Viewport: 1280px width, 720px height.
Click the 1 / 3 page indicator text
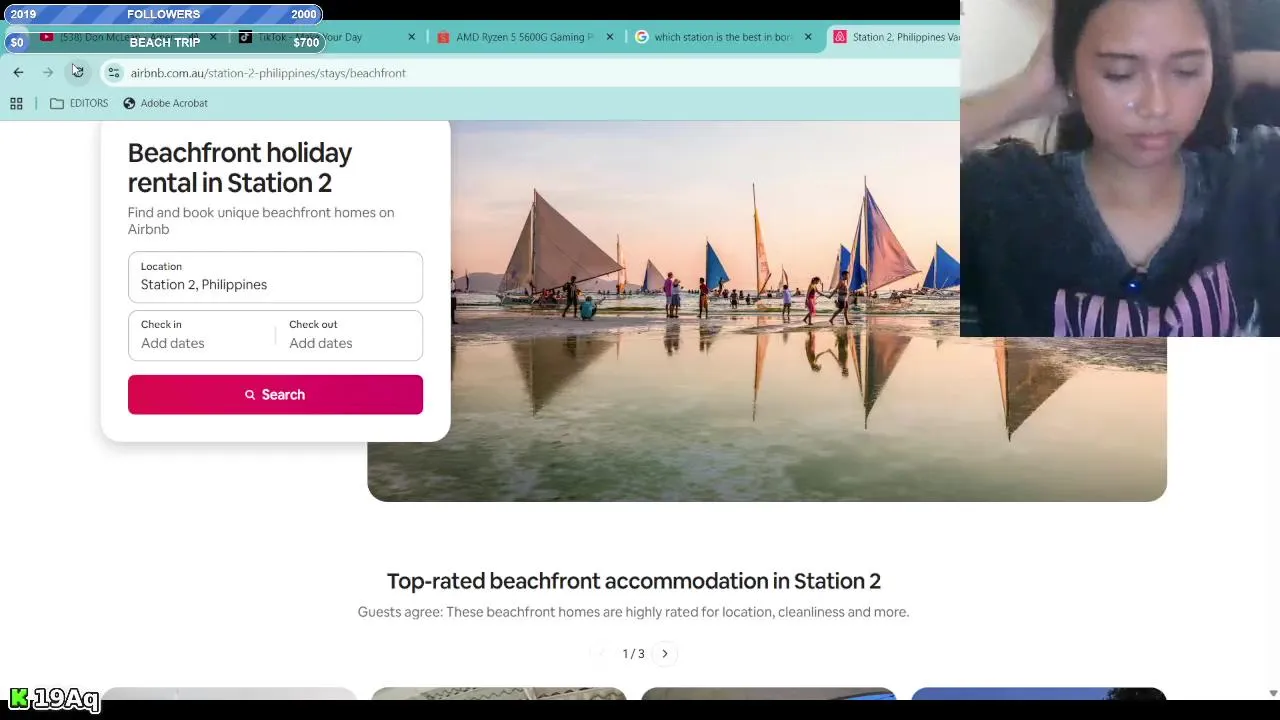pyautogui.click(x=633, y=654)
